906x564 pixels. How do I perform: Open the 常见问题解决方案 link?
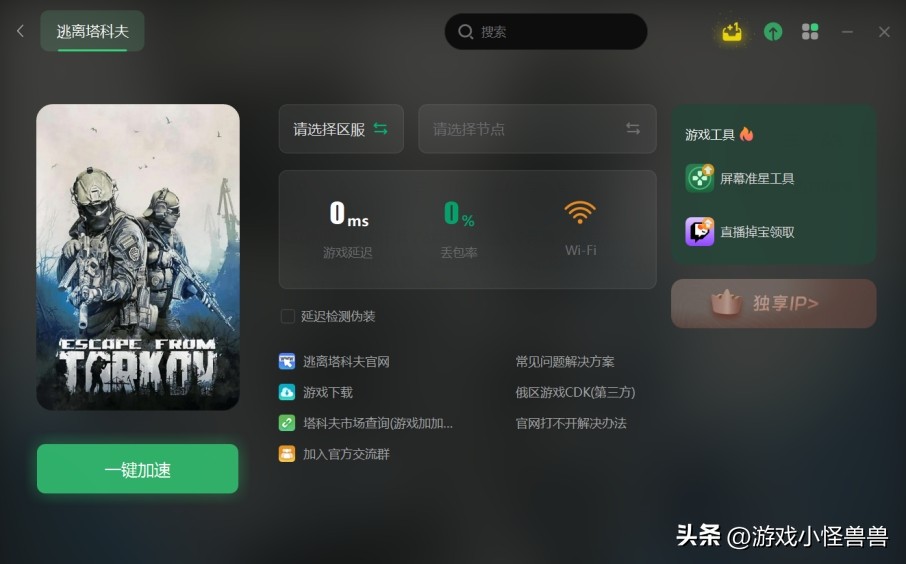click(x=565, y=362)
